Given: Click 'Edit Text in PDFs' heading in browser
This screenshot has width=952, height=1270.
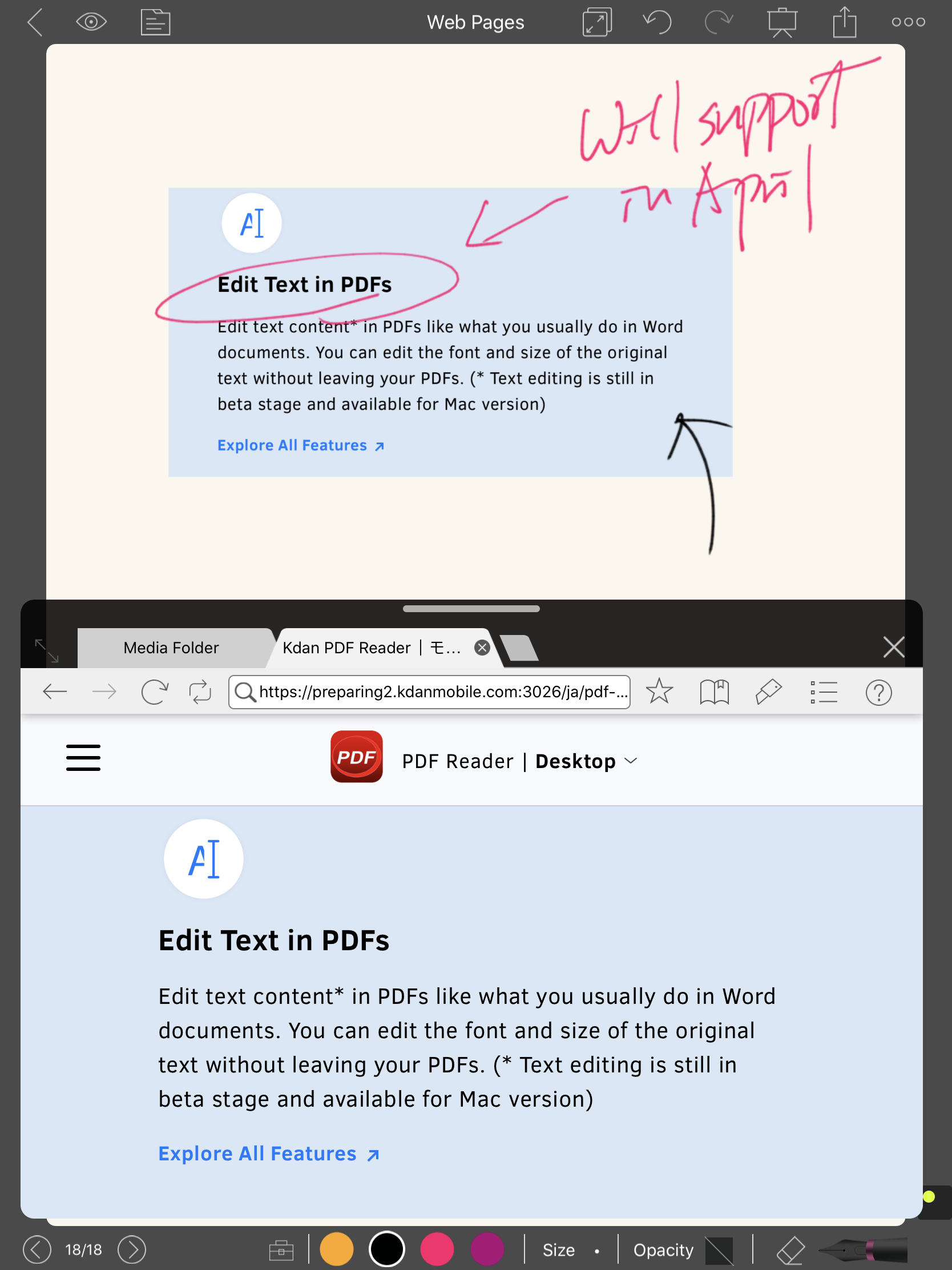Looking at the screenshot, I should [x=274, y=941].
